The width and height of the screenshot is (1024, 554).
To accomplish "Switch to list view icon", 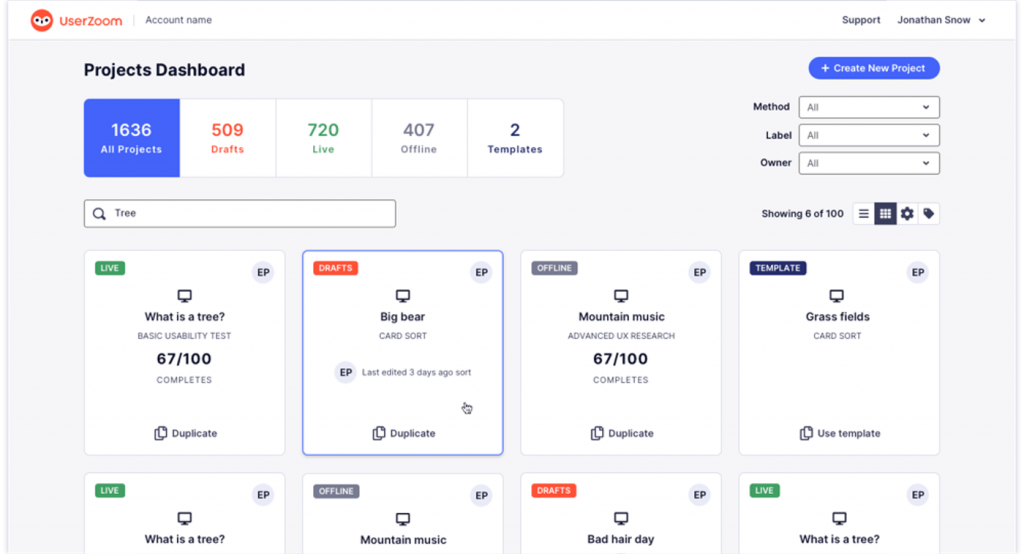I will coord(863,214).
